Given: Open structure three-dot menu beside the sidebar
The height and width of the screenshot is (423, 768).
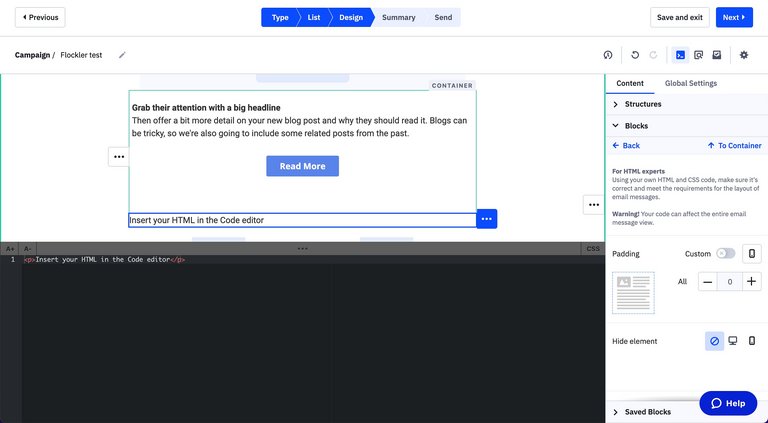Looking at the screenshot, I should [594, 205].
